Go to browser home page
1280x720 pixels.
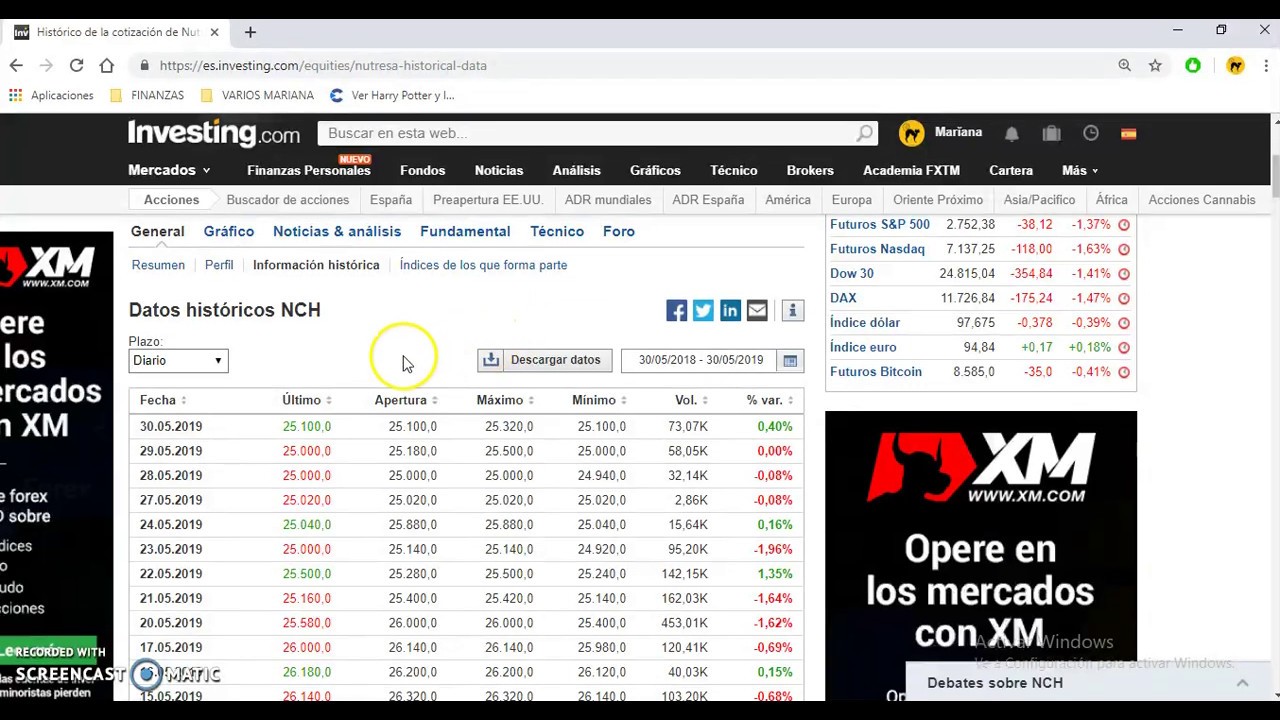point(107,65)
